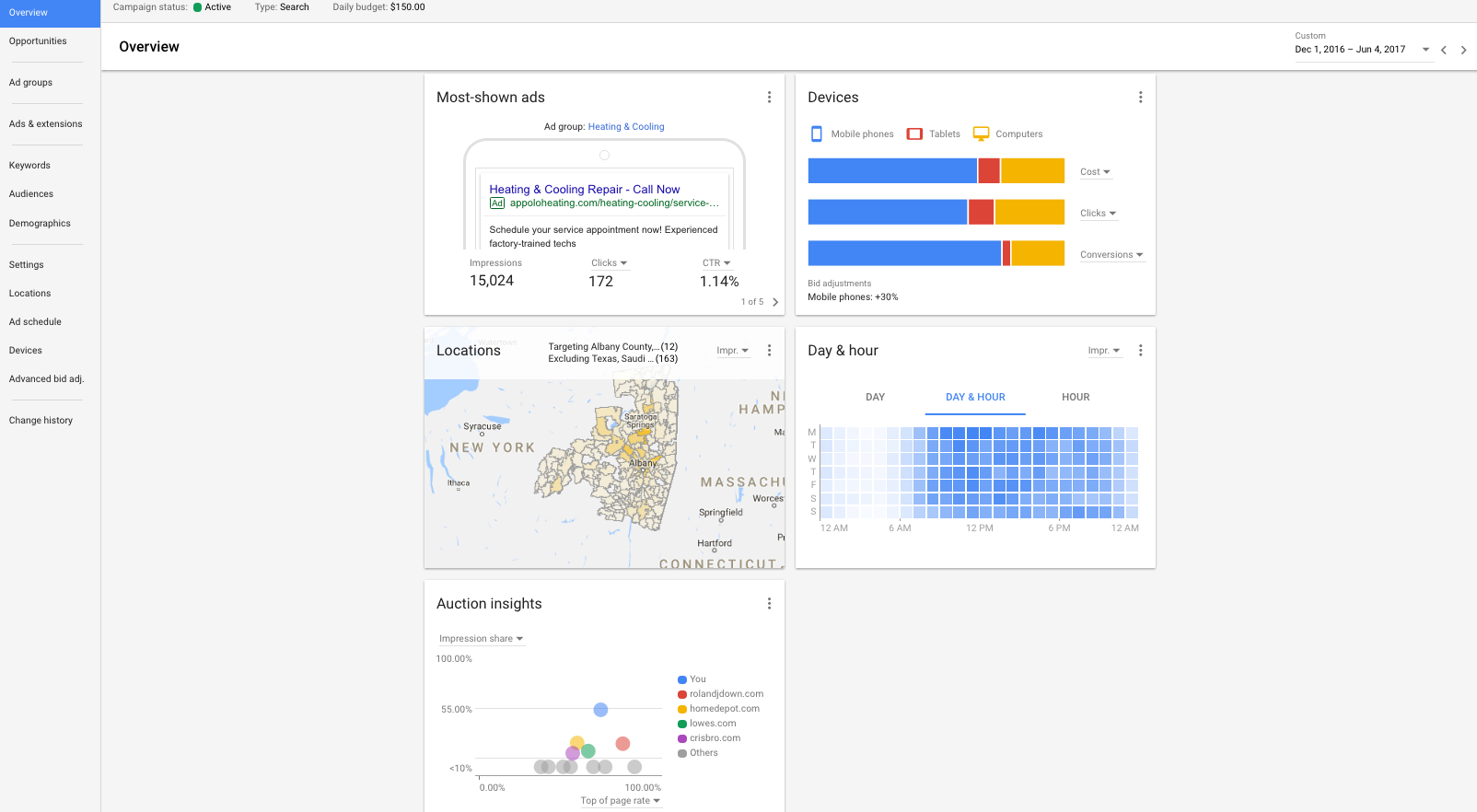The width and height of the screenshot is (1477, 812).
Task: Click the blue You bubble in chart
Action: pyautogui.click(x=600, y=710)
